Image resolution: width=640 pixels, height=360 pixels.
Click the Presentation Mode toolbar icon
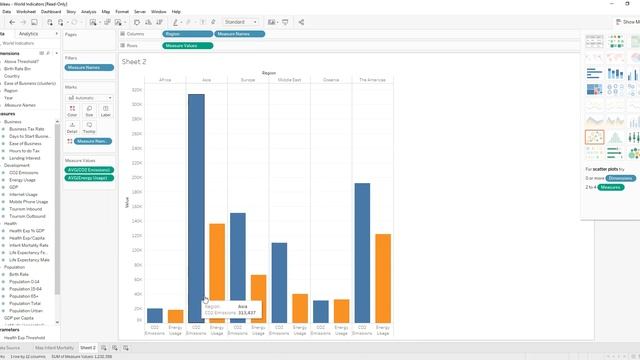[x=285, y=22]
